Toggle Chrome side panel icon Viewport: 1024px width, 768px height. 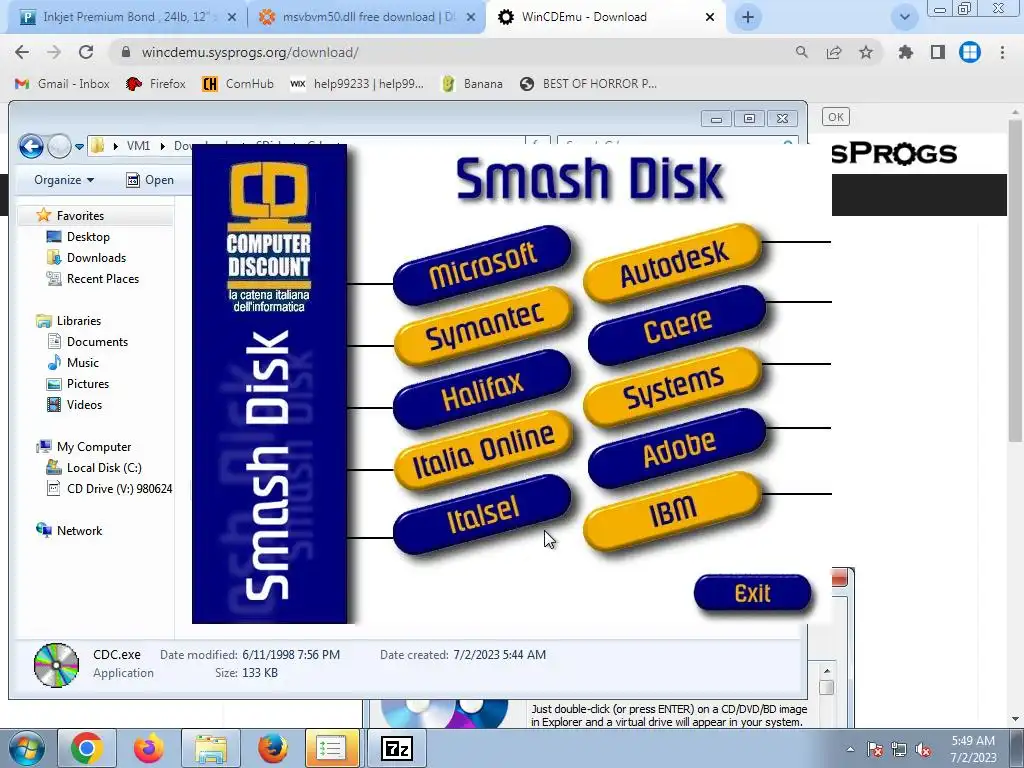pyautogui.click(x=938, y=52)
